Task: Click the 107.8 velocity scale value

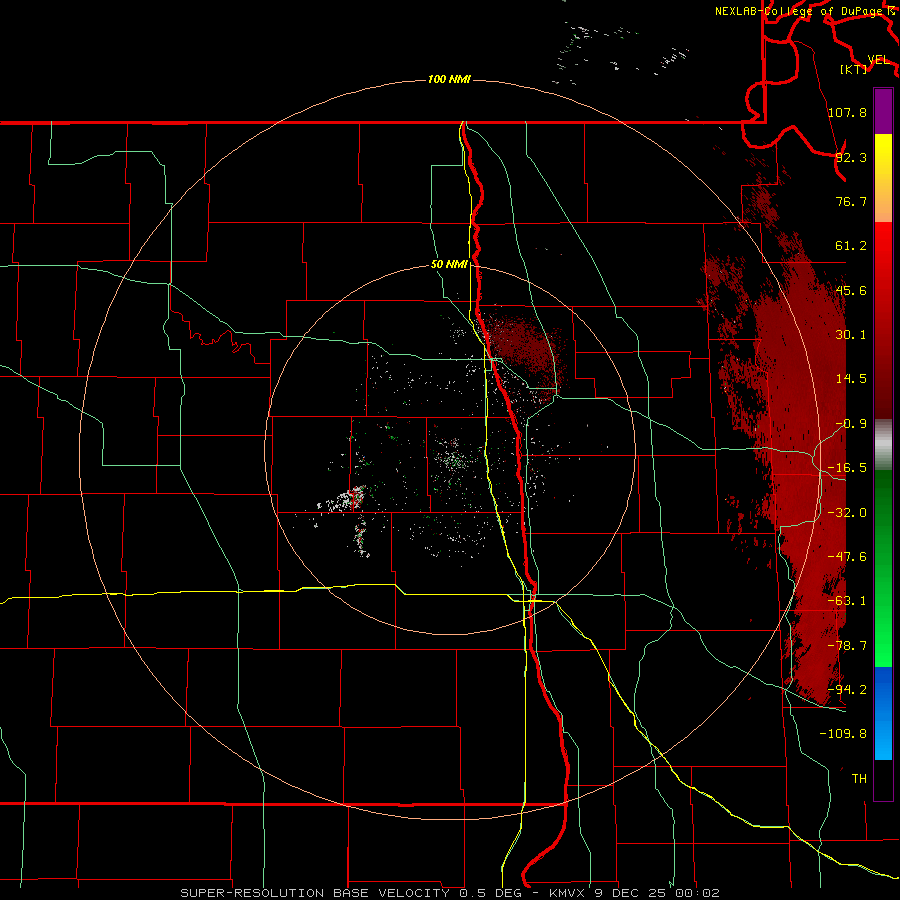Action: (847, 112)
